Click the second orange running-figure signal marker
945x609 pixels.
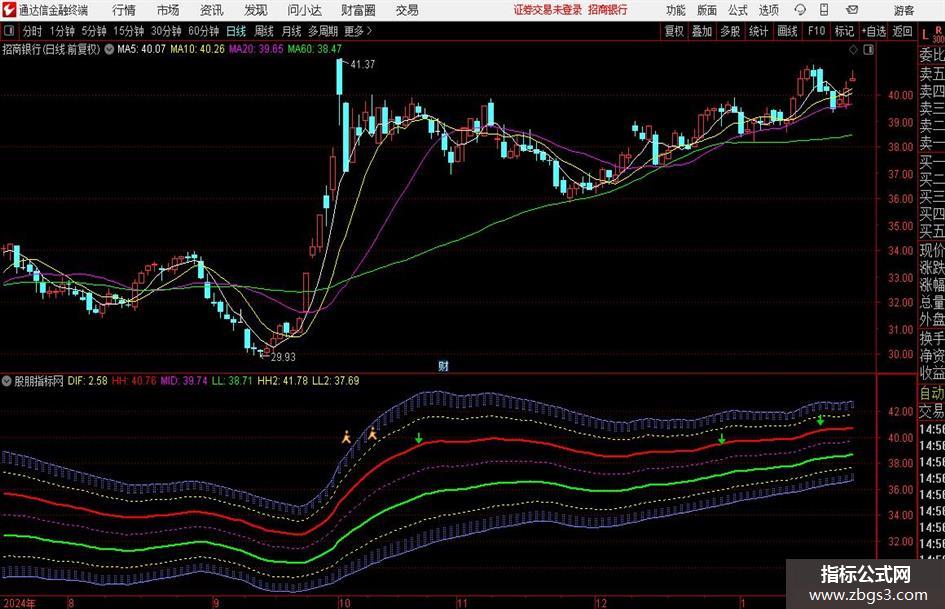(x=372, y=433)
